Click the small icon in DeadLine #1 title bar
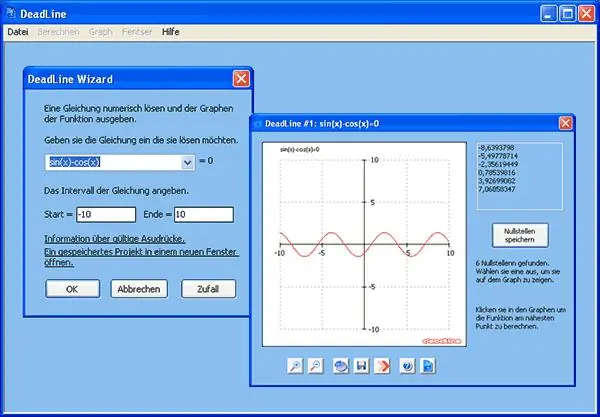The image size is (600, 417). click(x=258, y=124)
